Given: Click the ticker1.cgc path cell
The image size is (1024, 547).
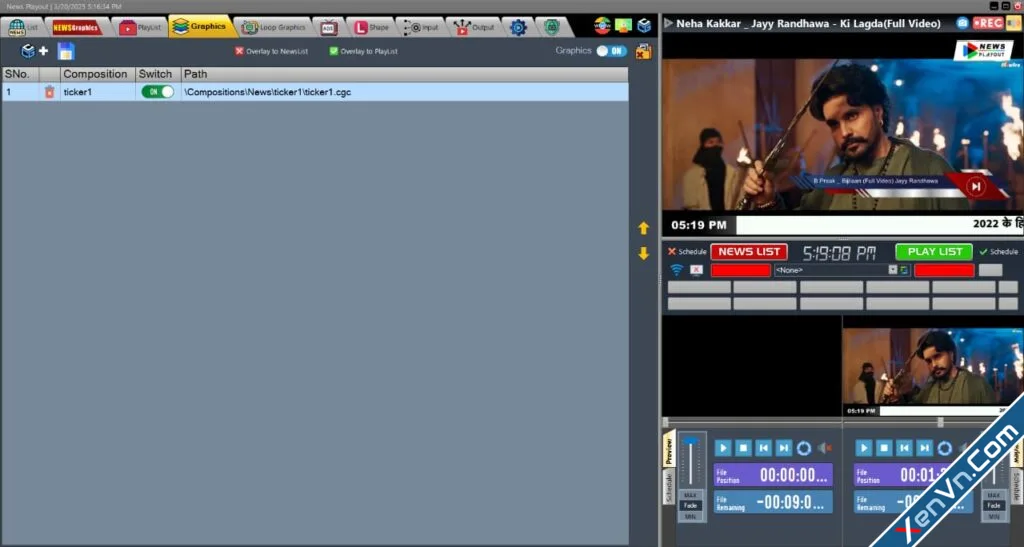Looking at the screenshot, I should pos(404,92).
